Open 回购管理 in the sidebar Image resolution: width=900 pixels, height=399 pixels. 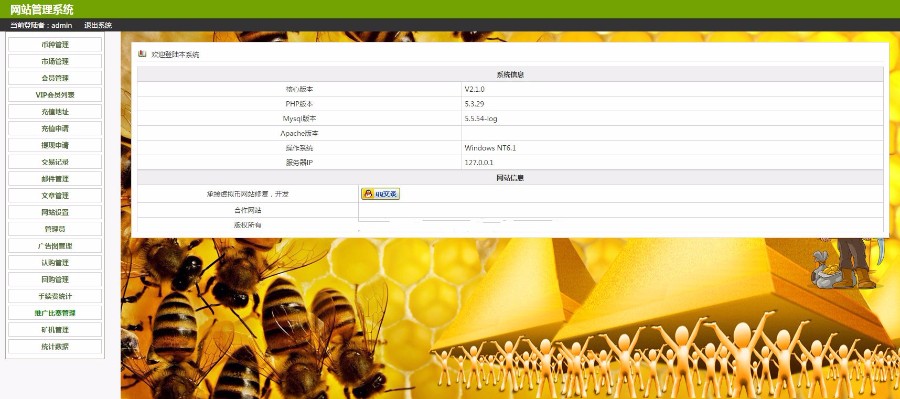[x=55, y=280]
